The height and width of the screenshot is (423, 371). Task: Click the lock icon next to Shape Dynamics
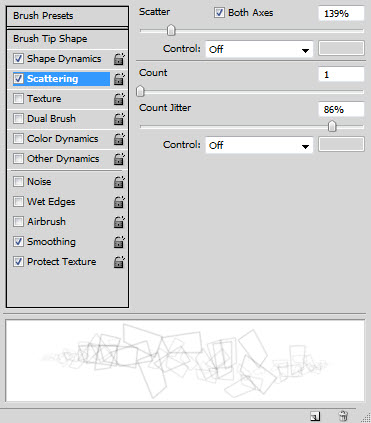tap(119, 59)
